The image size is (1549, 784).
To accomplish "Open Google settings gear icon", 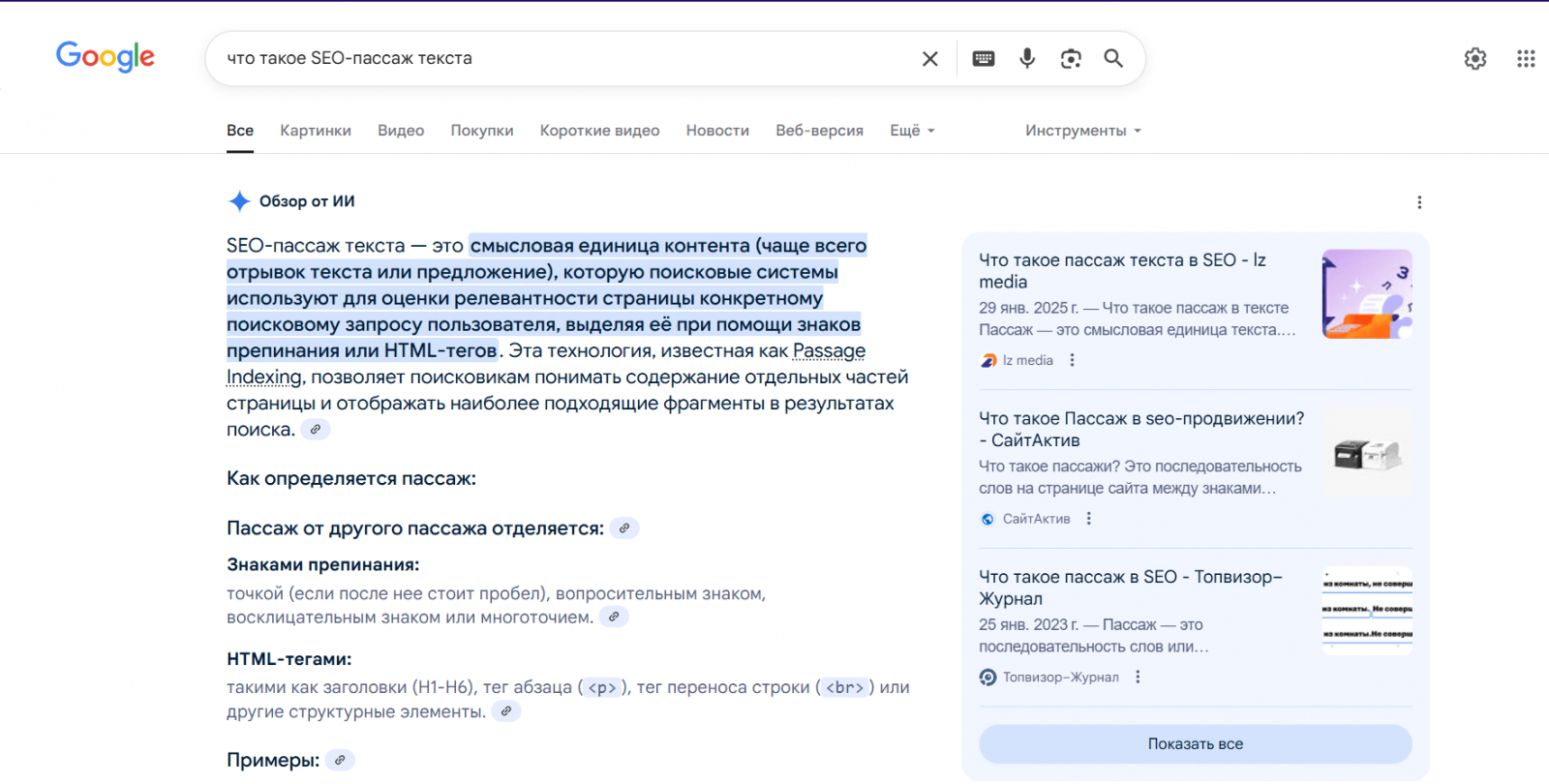I will tap(1474, 59).
